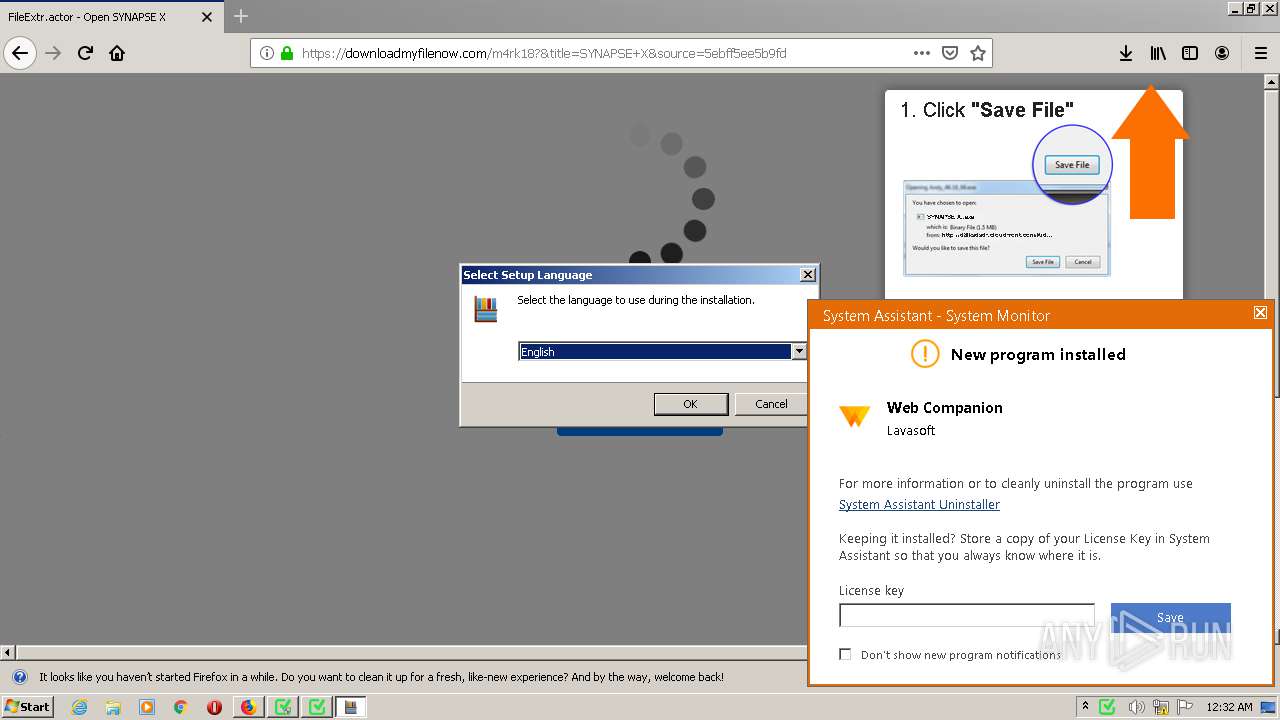Close the FileExtr.actor tab
The height and width of the screenshot is (720, 1280).
(207, 17)
